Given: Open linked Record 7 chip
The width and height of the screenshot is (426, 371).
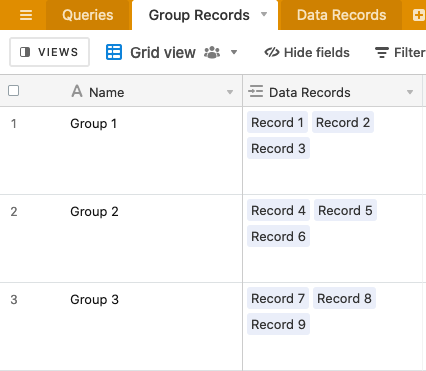Looking at the screenshot, I should [278, 298].
